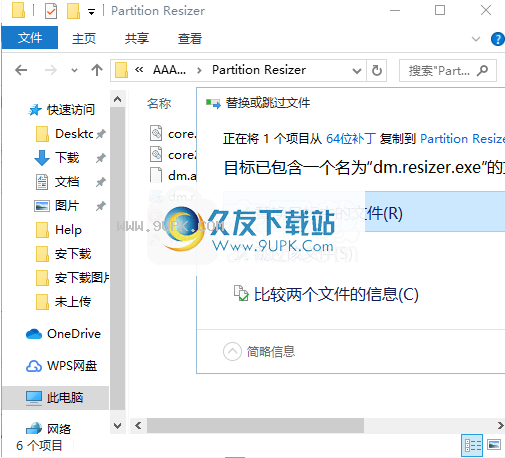Screen dimensions: 505x458
Task: Open 下载 folder in quick access
Action: pos(57,158)
